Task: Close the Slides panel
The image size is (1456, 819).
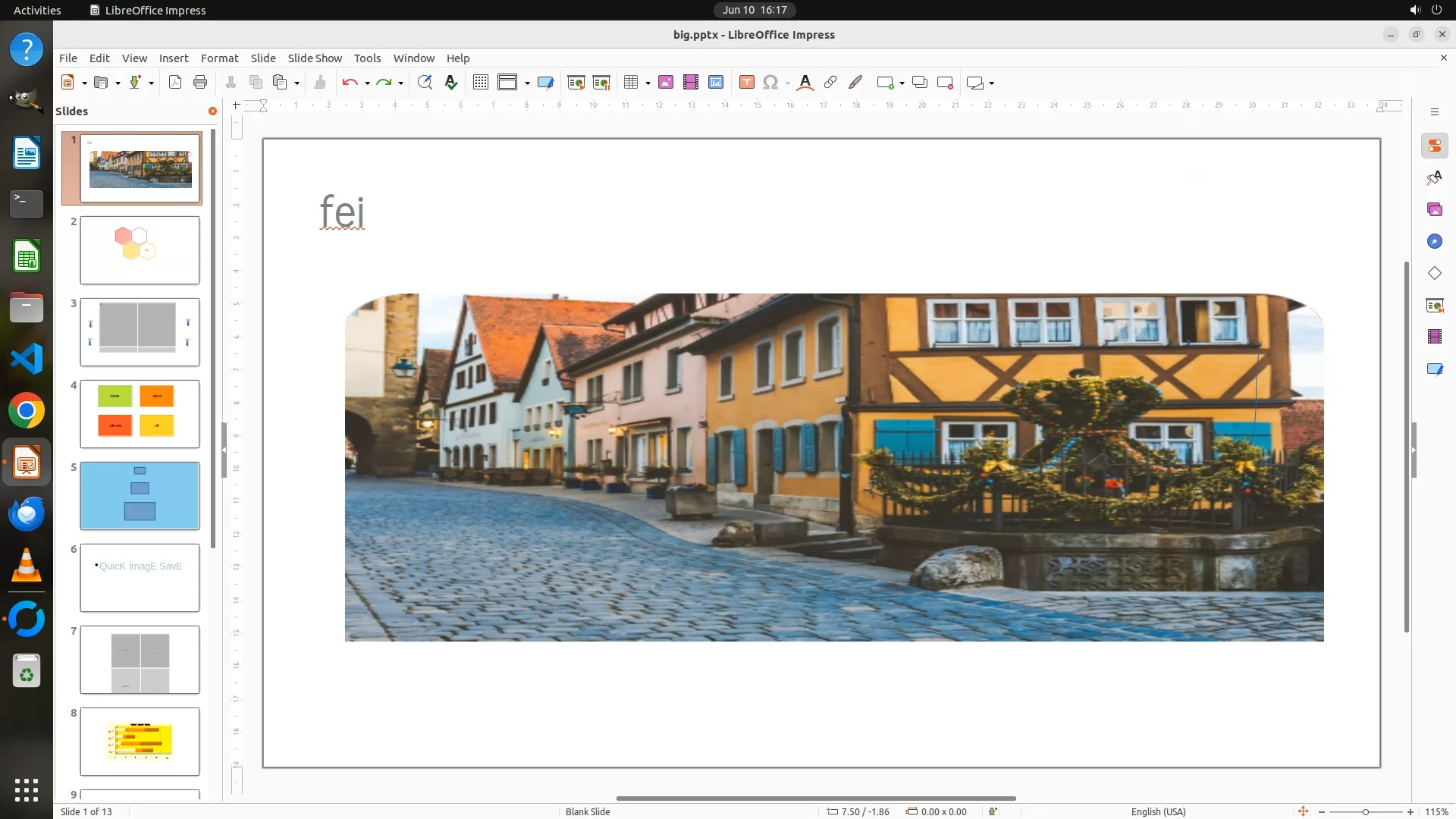Action: tap(212, 111)
